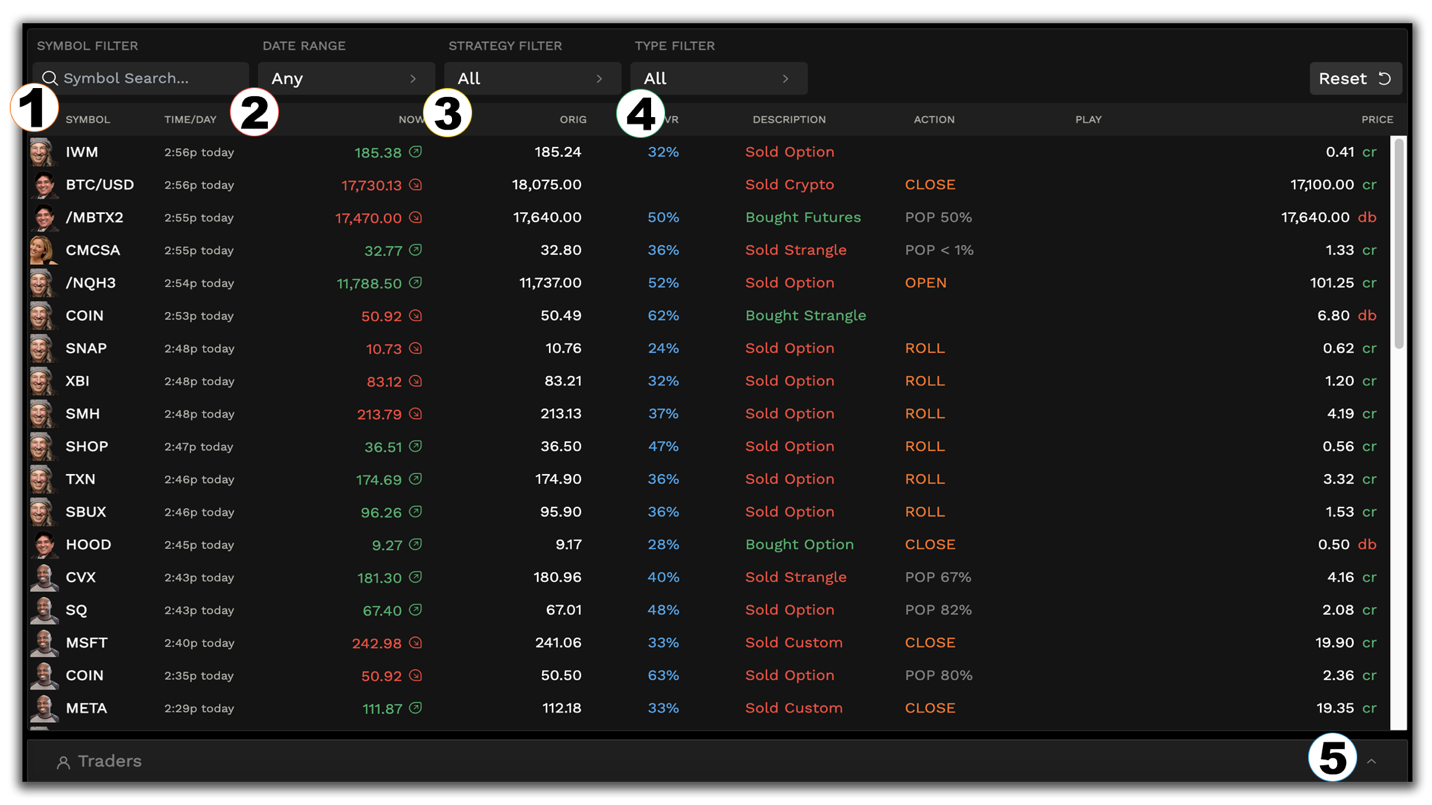This screenshot has width=1432, height=805.
Task: Click the green uptrend indicator beside SHOP price
Action: (417, 446)
